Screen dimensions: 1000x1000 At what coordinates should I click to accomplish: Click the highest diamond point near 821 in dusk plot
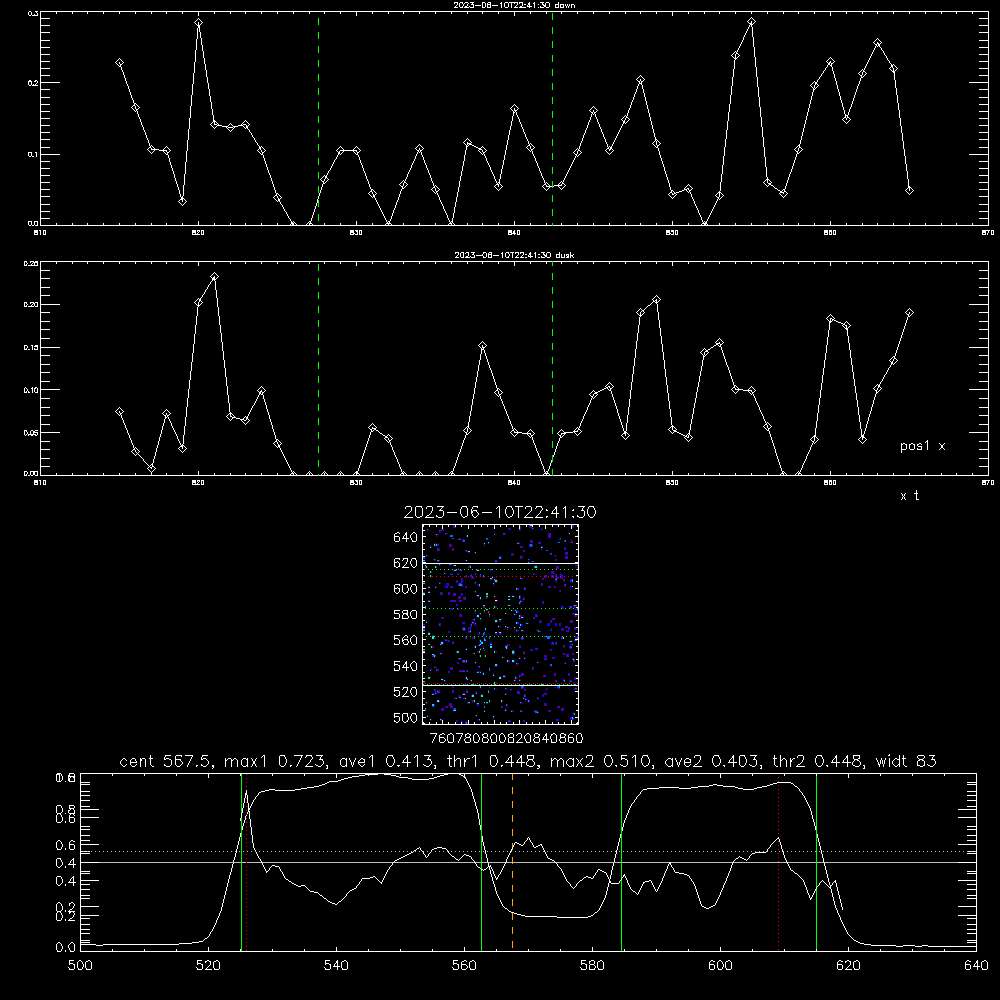[x=214, y=276]
